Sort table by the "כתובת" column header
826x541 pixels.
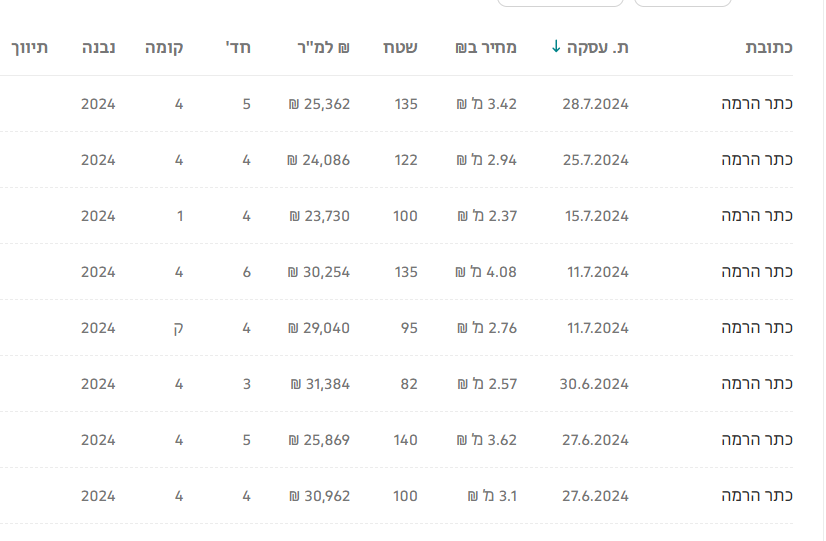pyautogui.click(x=770, y=47)
